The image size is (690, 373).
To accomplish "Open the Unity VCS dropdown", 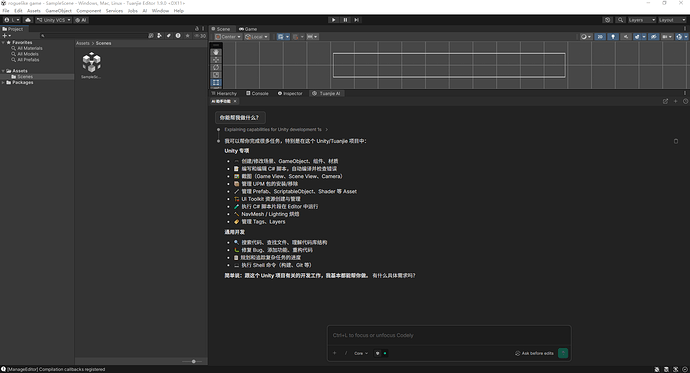I will tap(53, 20).
